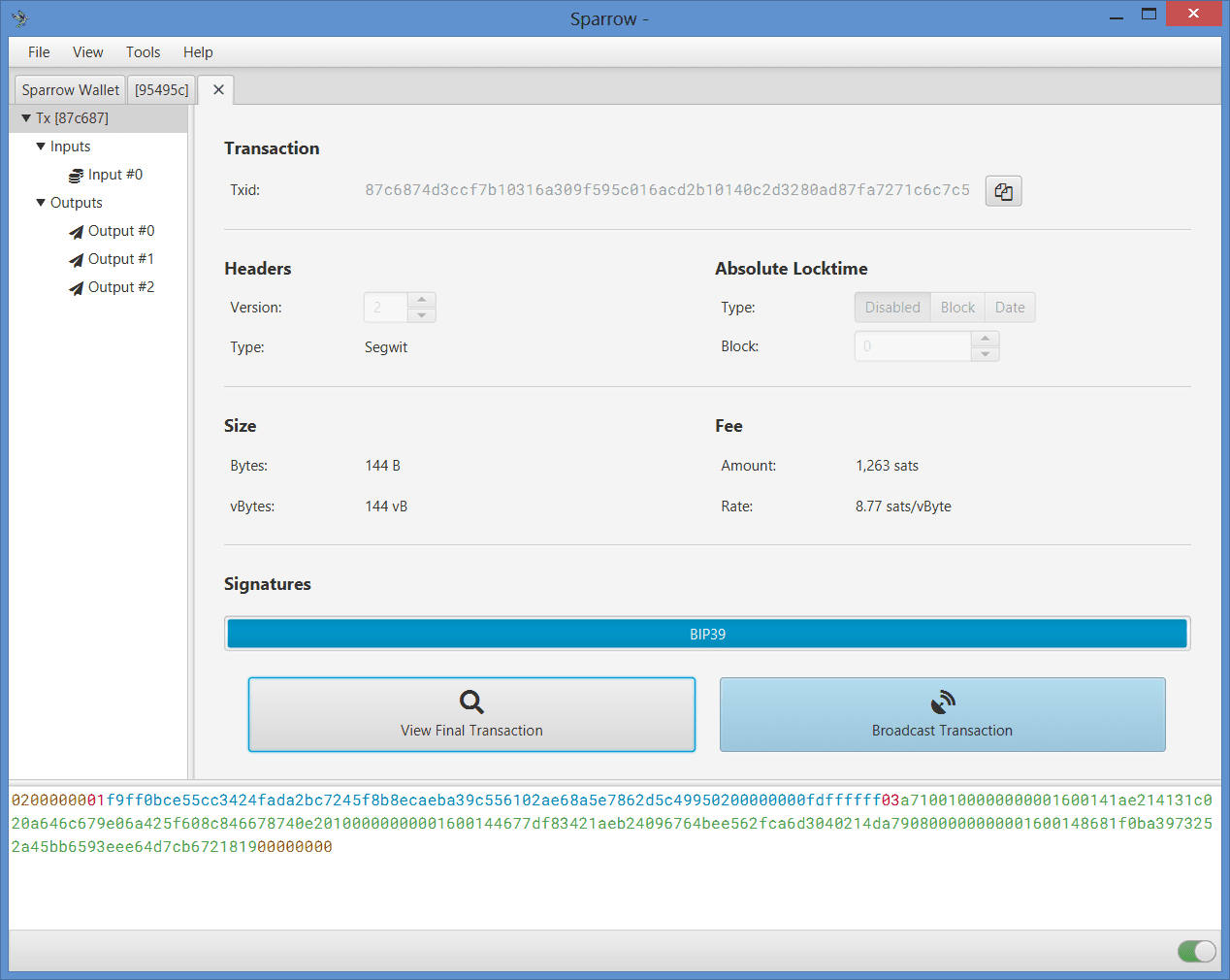Click the Sparrow app icon in title bar
Image resolution: width=1230 pixels, height=980 pixels.
coord(19,18)
